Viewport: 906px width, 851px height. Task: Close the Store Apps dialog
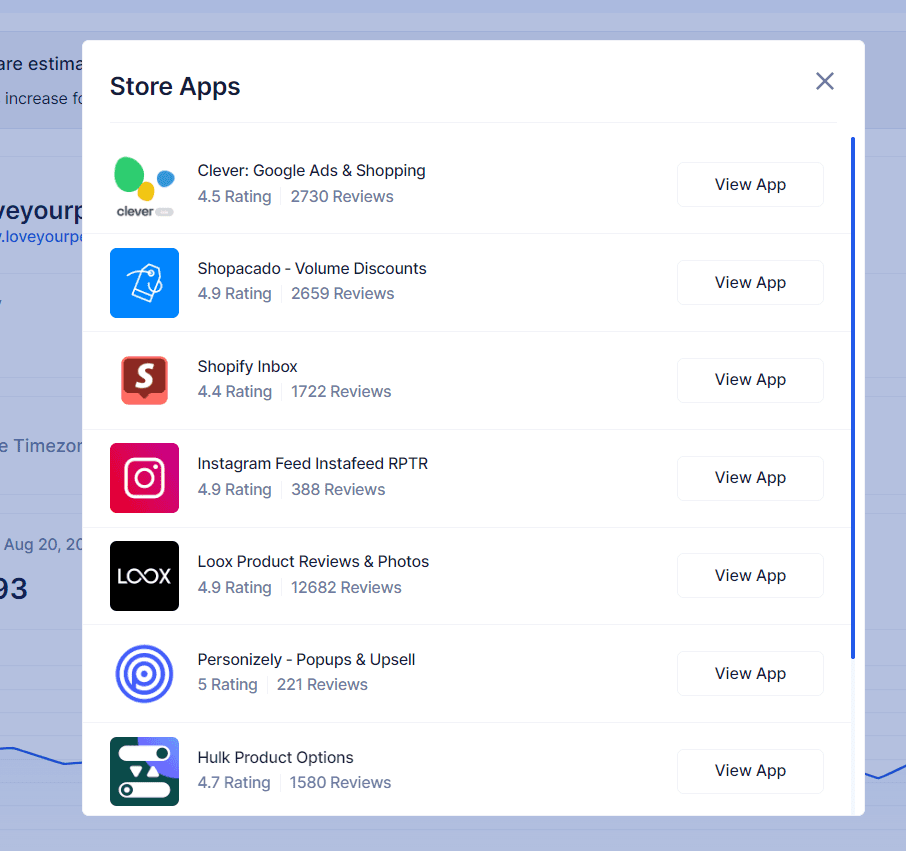825,81
